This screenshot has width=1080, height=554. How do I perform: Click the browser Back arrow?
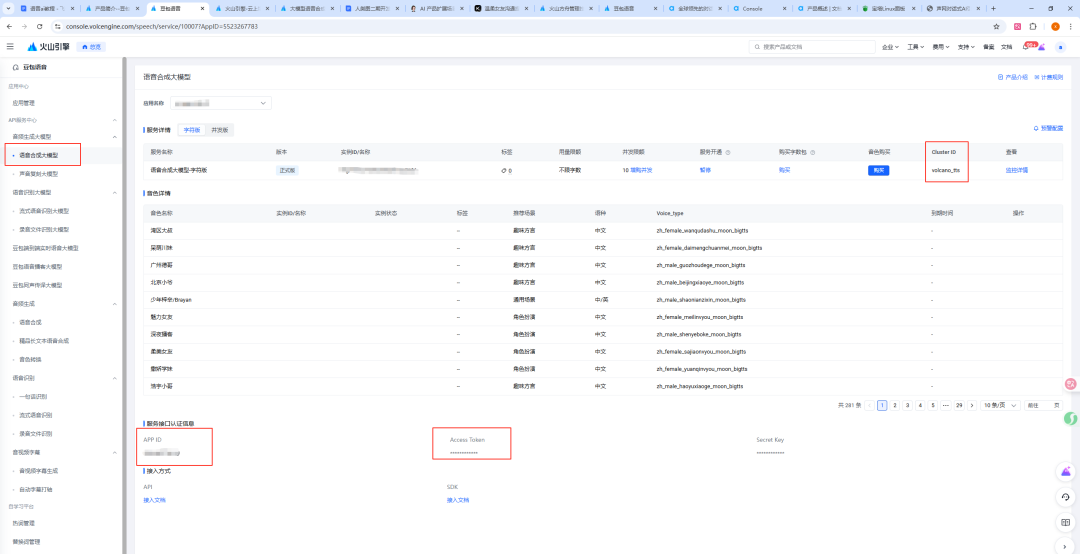point(10,26)
